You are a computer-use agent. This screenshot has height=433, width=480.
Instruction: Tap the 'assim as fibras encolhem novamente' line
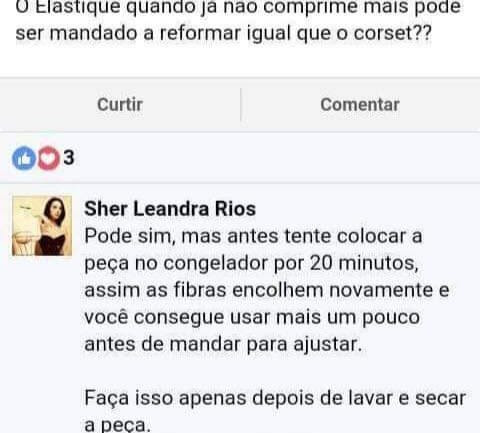(267, 290)
